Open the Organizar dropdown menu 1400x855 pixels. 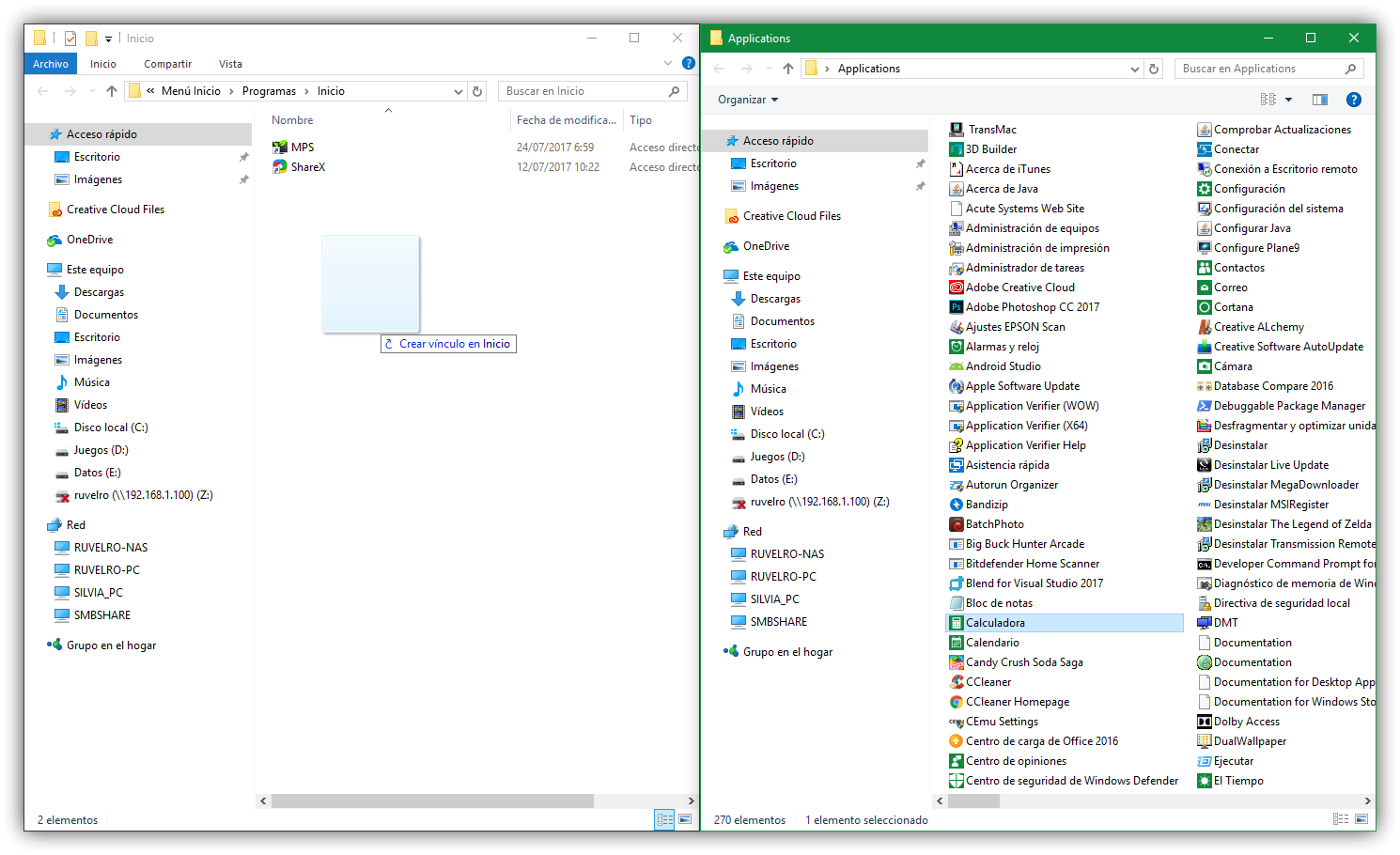pos(748,100)
